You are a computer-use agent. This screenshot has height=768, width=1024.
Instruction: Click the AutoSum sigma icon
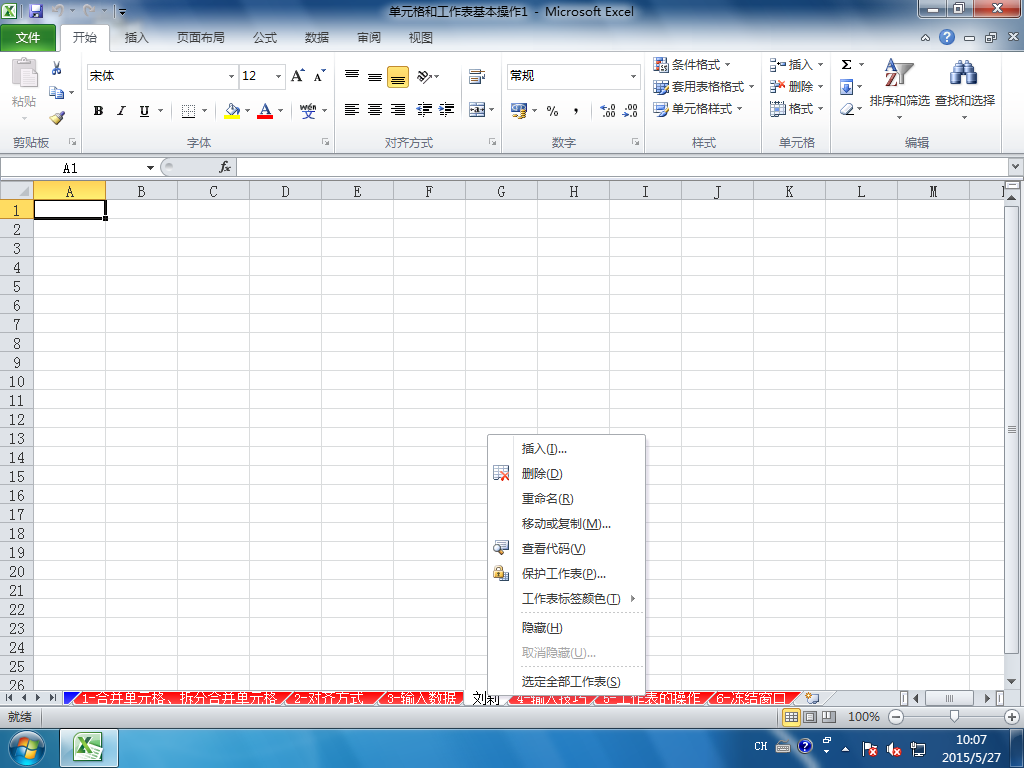(846, 64)
